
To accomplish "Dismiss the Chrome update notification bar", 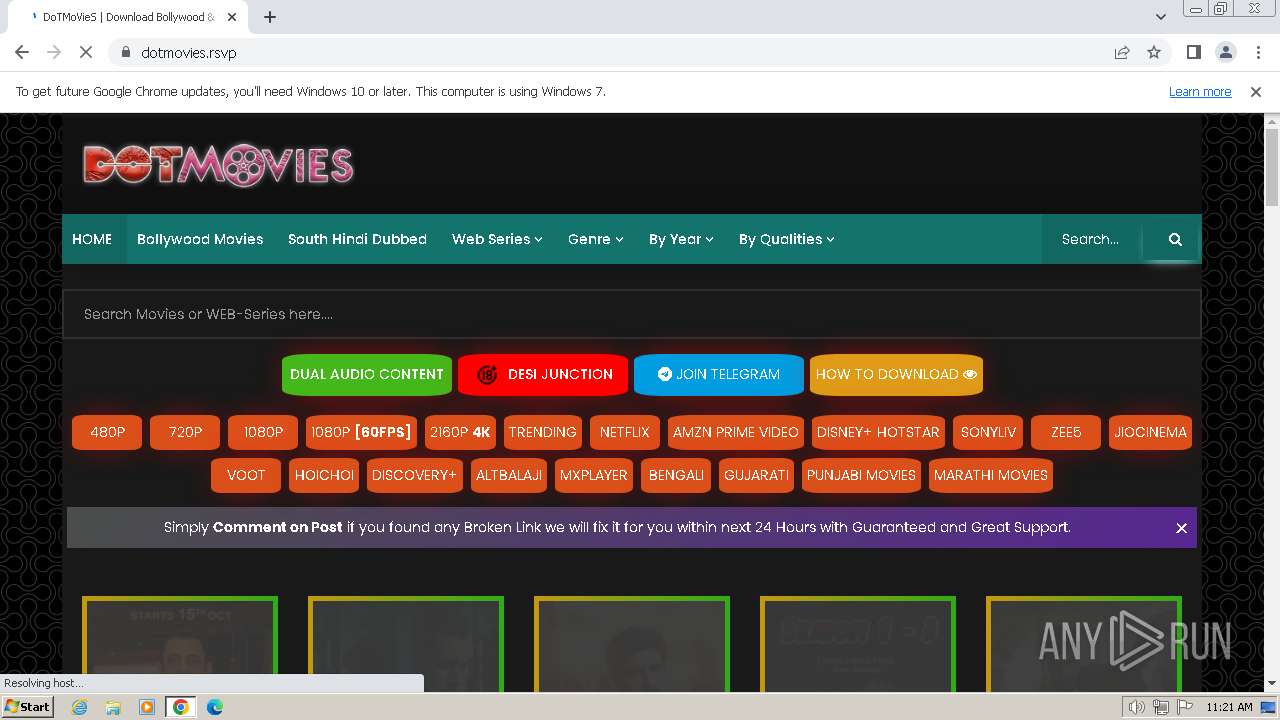I will point(1256,91).
